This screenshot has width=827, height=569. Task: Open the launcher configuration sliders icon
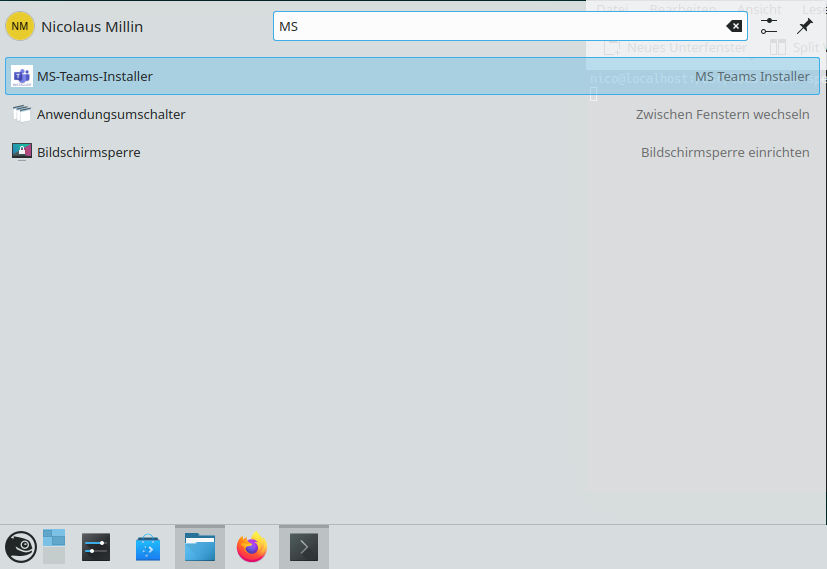769,26
